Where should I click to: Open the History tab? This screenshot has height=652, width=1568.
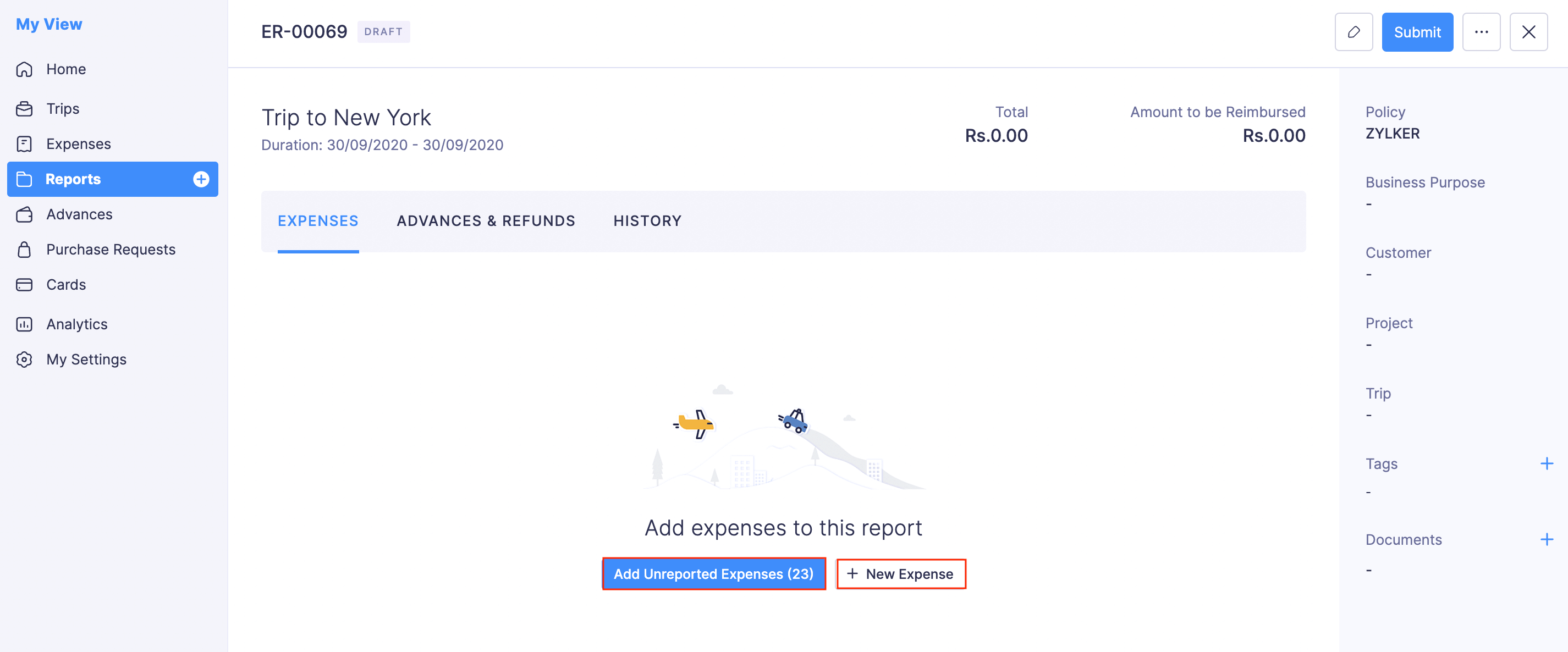pos(647,221)
